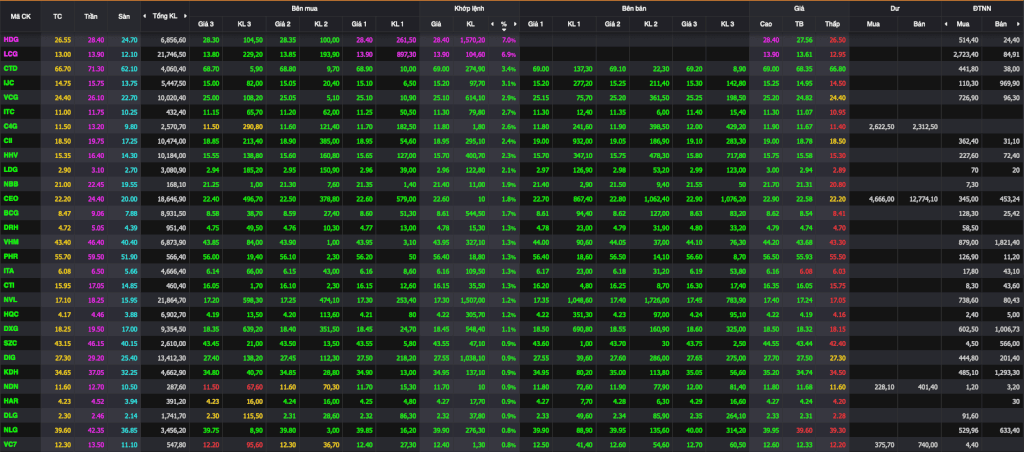Screen dimensions: 1024x452
Task: Open CTI stock symbol
Action: (x=10, y=285)
